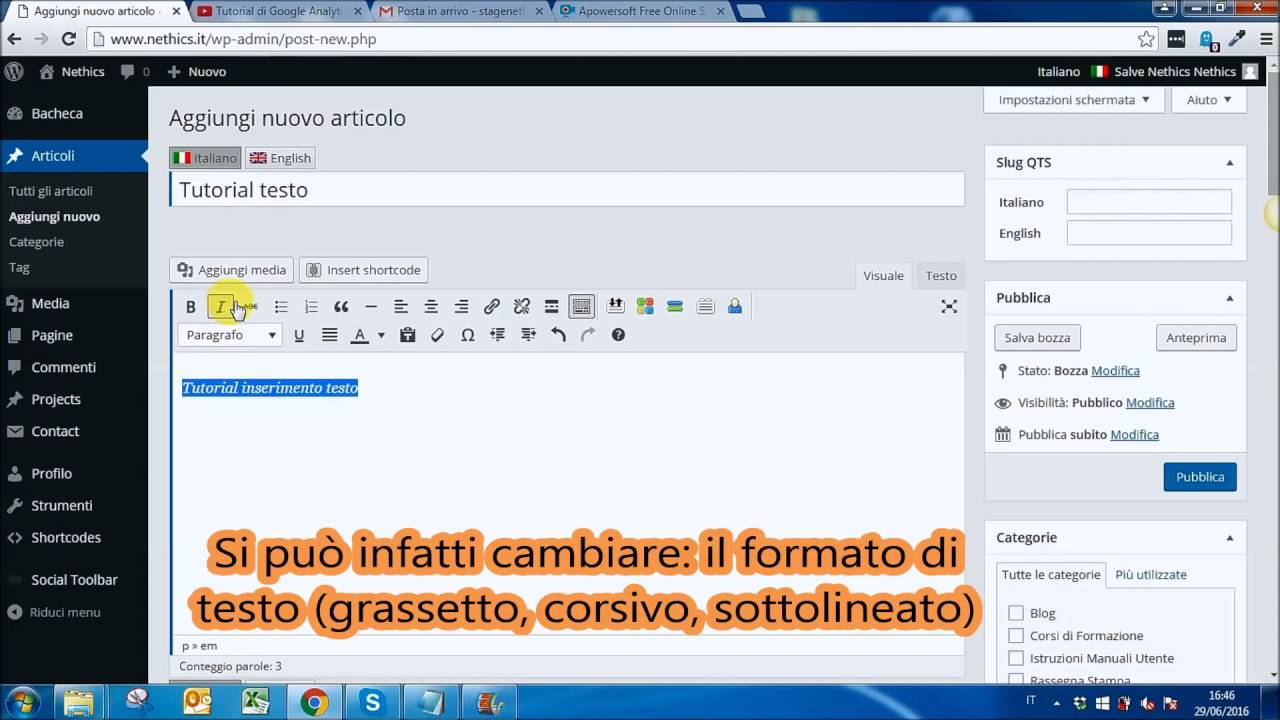Open Più utilizzate categories tab
Image resolution: width=1280 pixels, height=720 pixels.
[x=1151, y=575]
